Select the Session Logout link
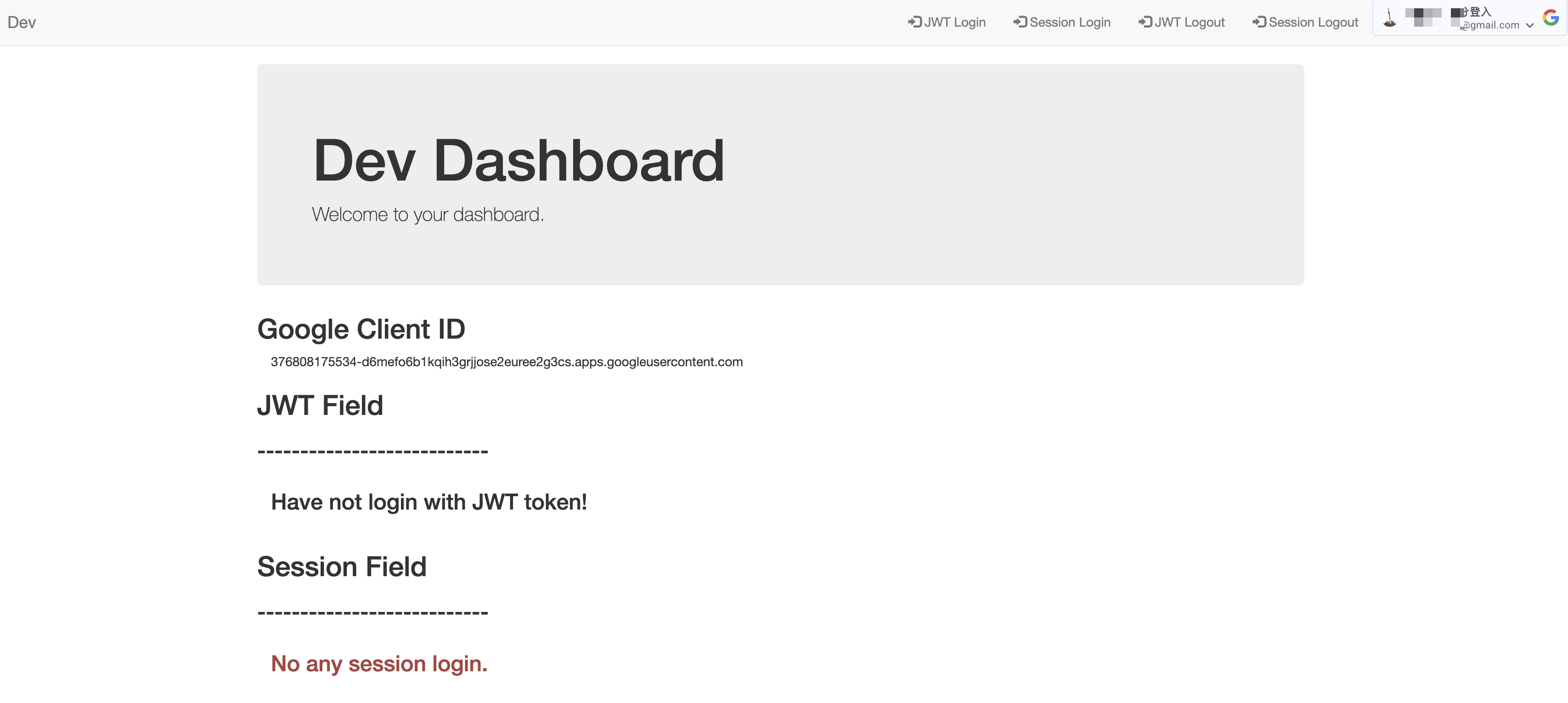 point(1306,22)
